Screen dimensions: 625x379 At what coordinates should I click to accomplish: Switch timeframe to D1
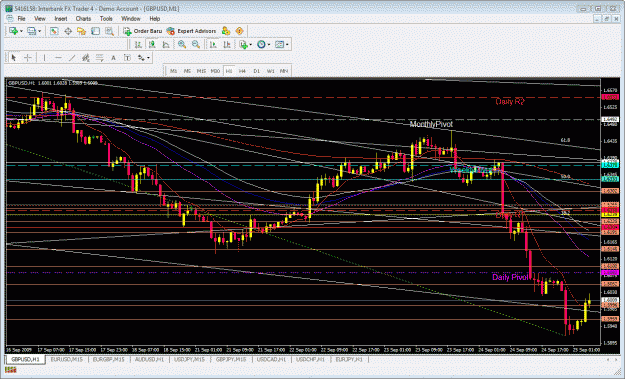pos(256,71)
